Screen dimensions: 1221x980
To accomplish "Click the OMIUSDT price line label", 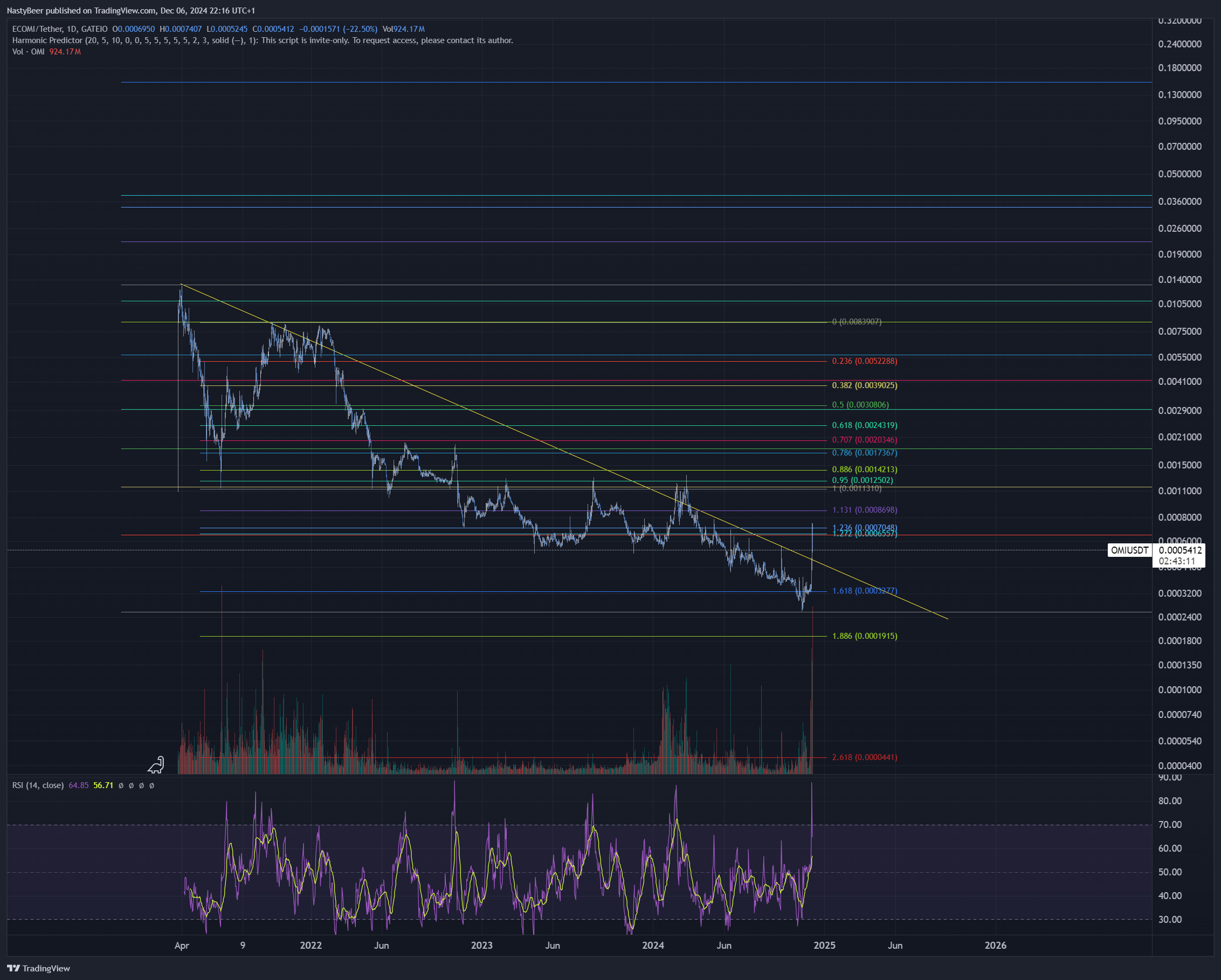I will pos(1130,550).
